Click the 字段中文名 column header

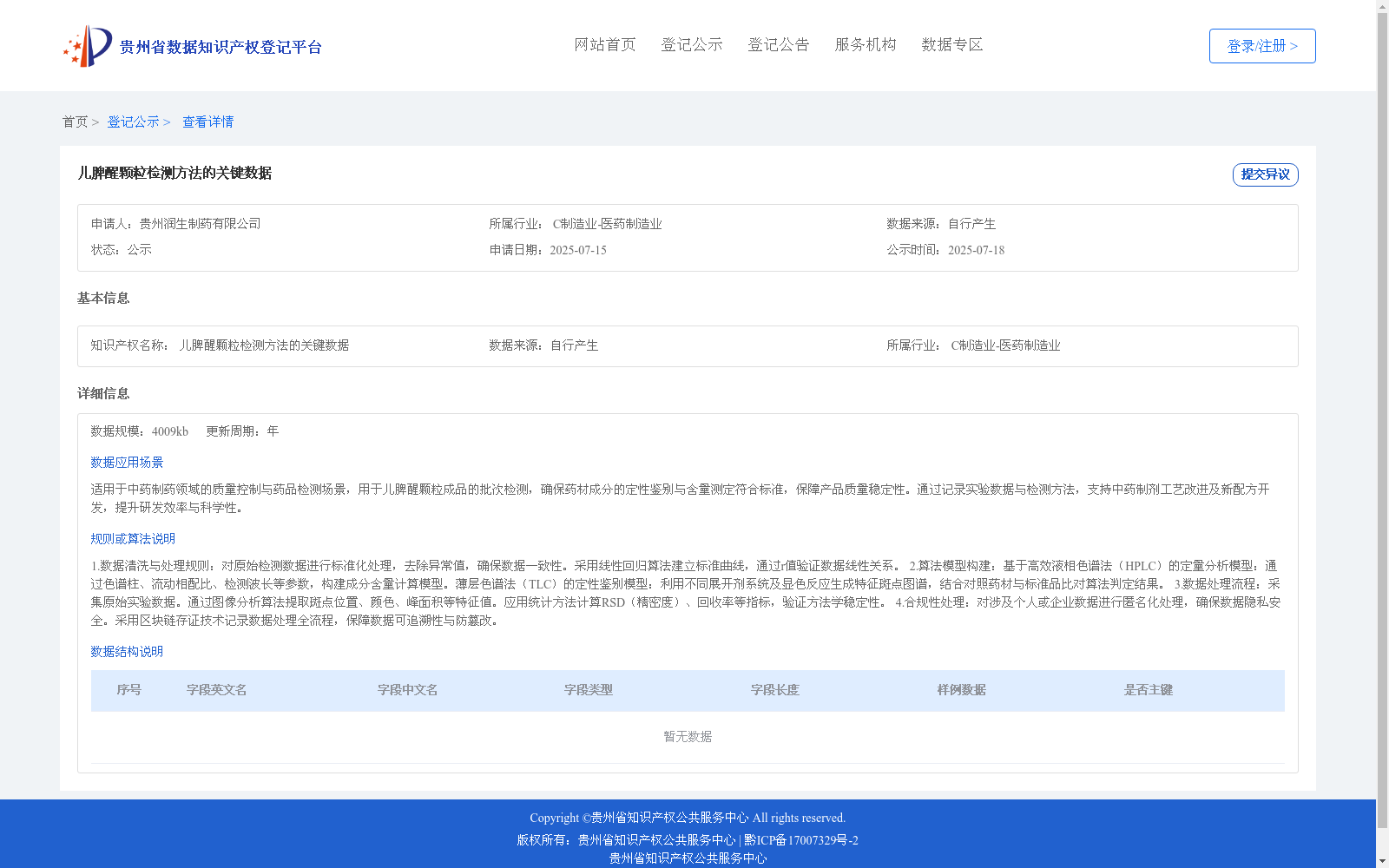pos(408,690)
